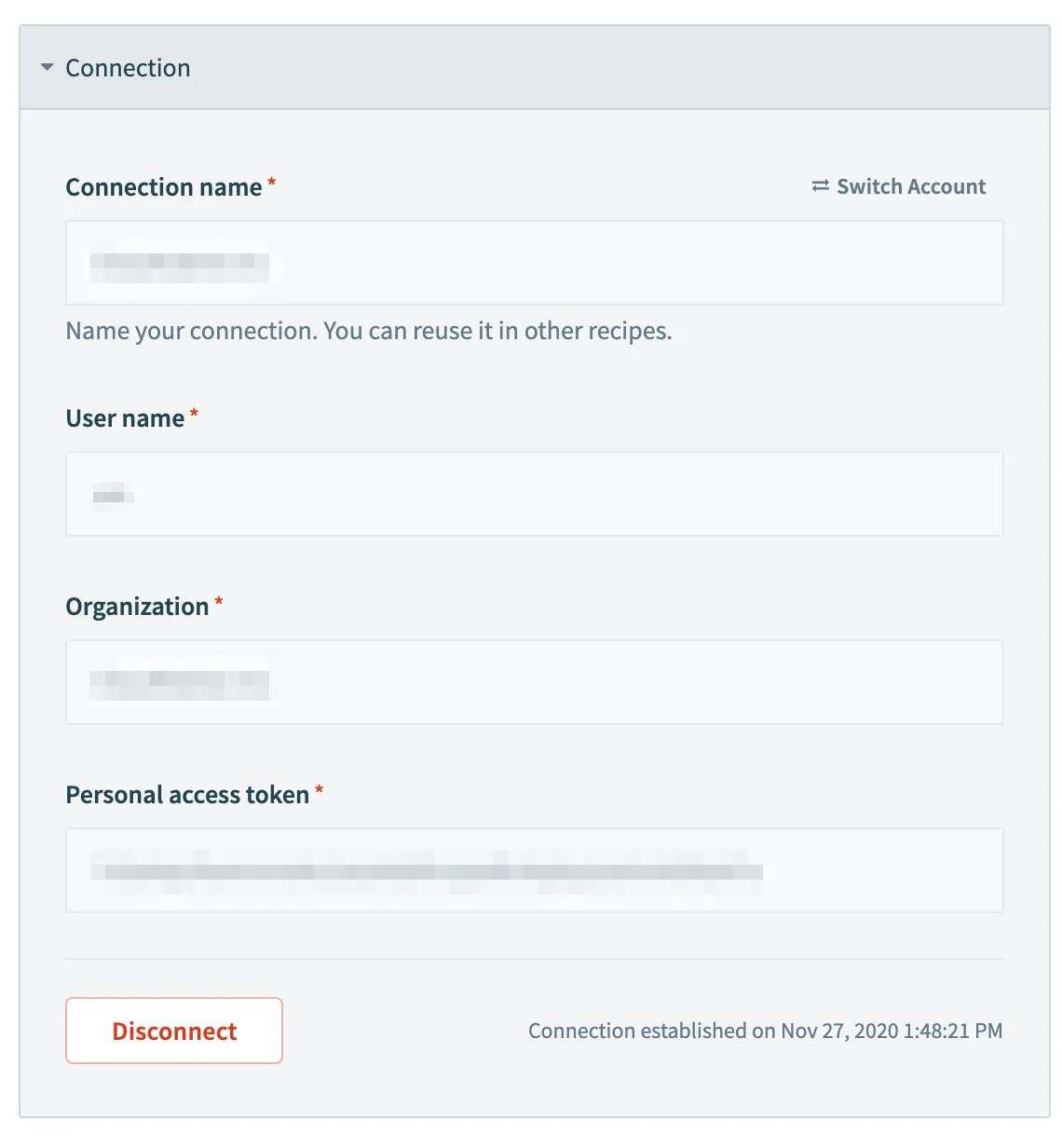Click the required asterisk beside User name

195,414
